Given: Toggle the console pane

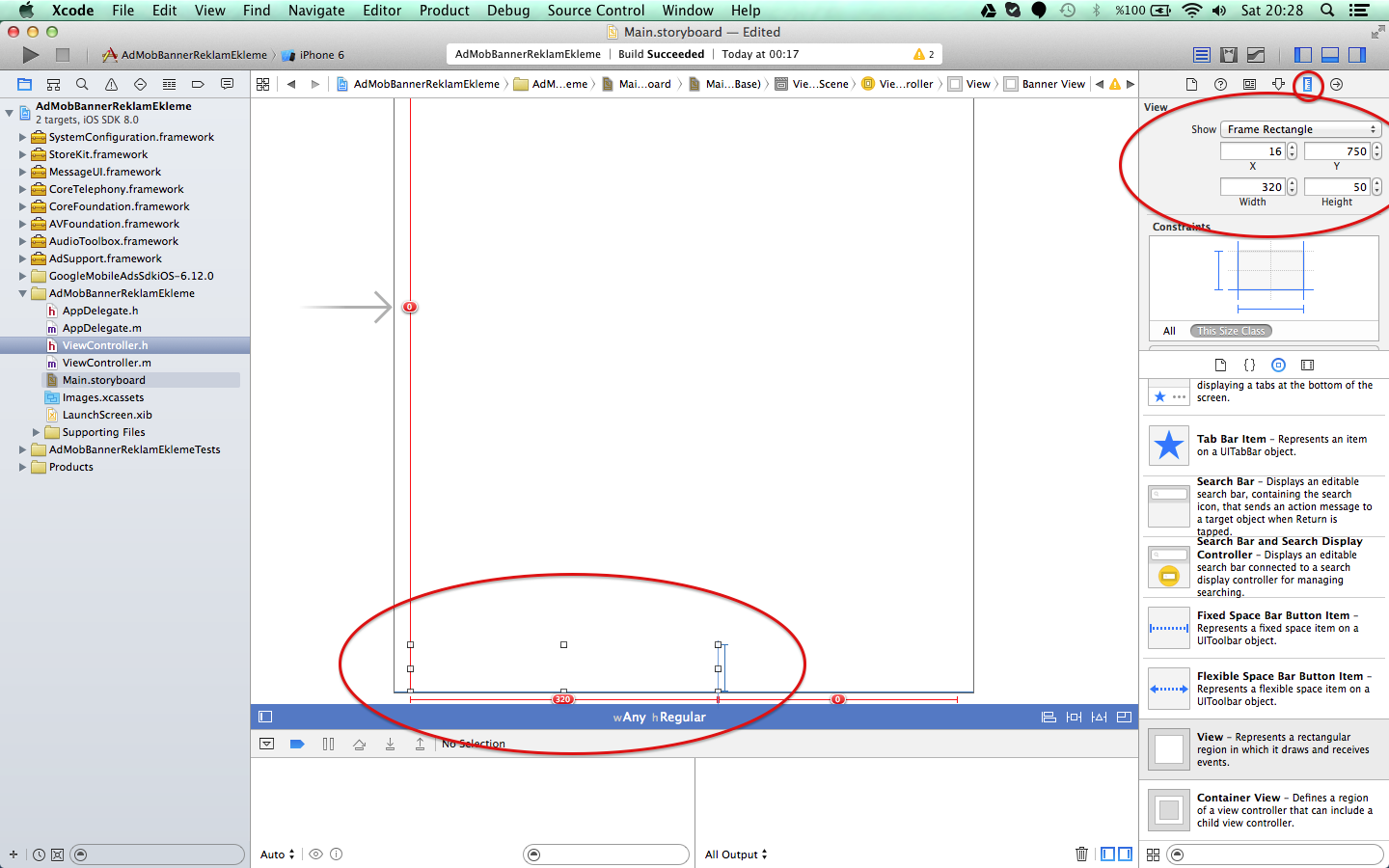Looking at the screenshot, I should pyautogui.click(x=1125, y=854).
